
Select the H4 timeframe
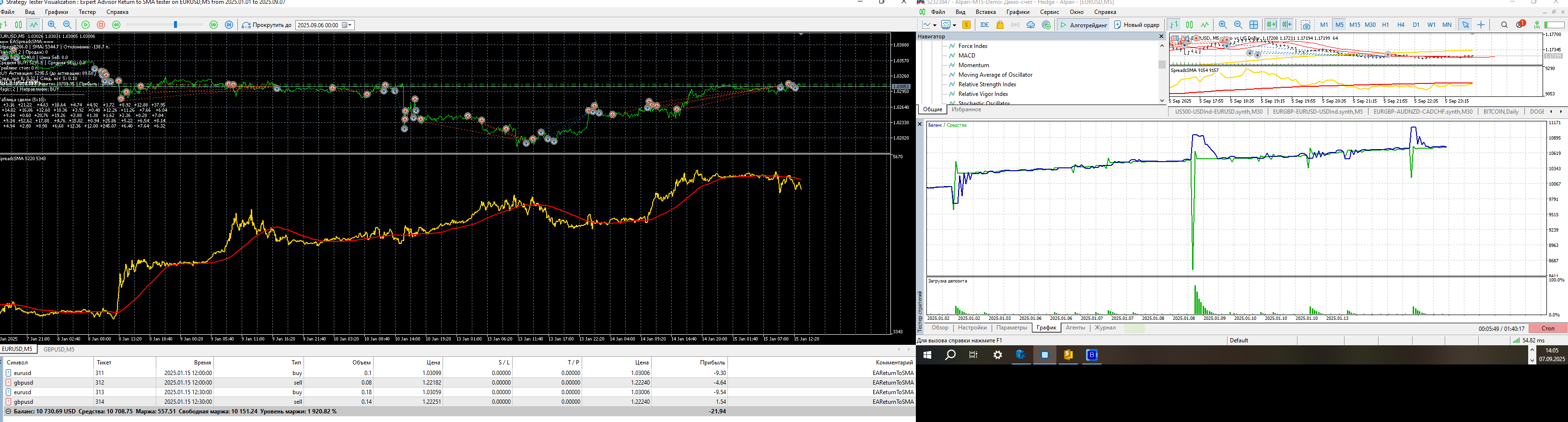pyautogui.click(x=1401, y=25)
